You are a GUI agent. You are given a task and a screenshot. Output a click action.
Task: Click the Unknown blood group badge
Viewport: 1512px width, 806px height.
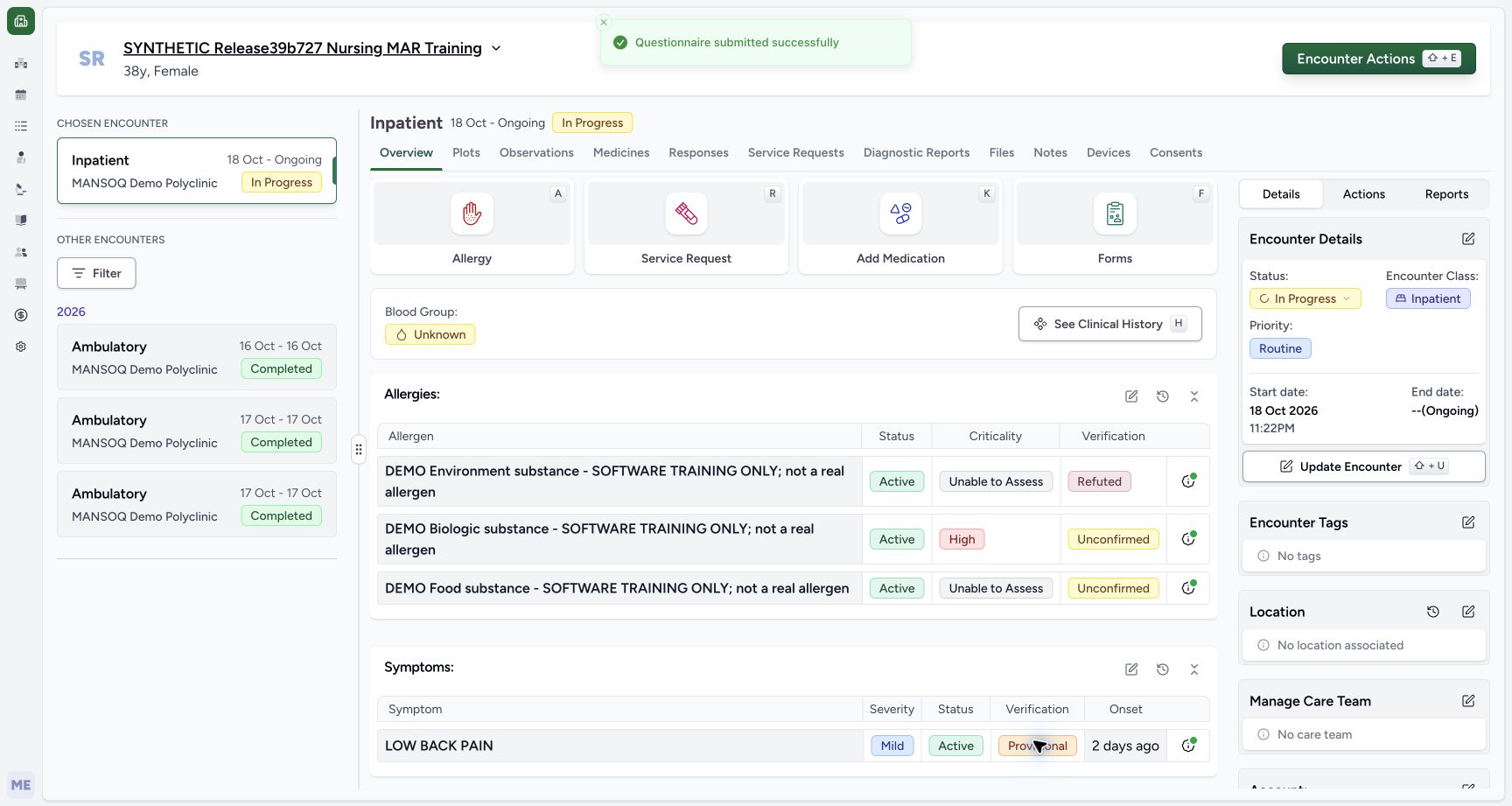tap(430, 334)
